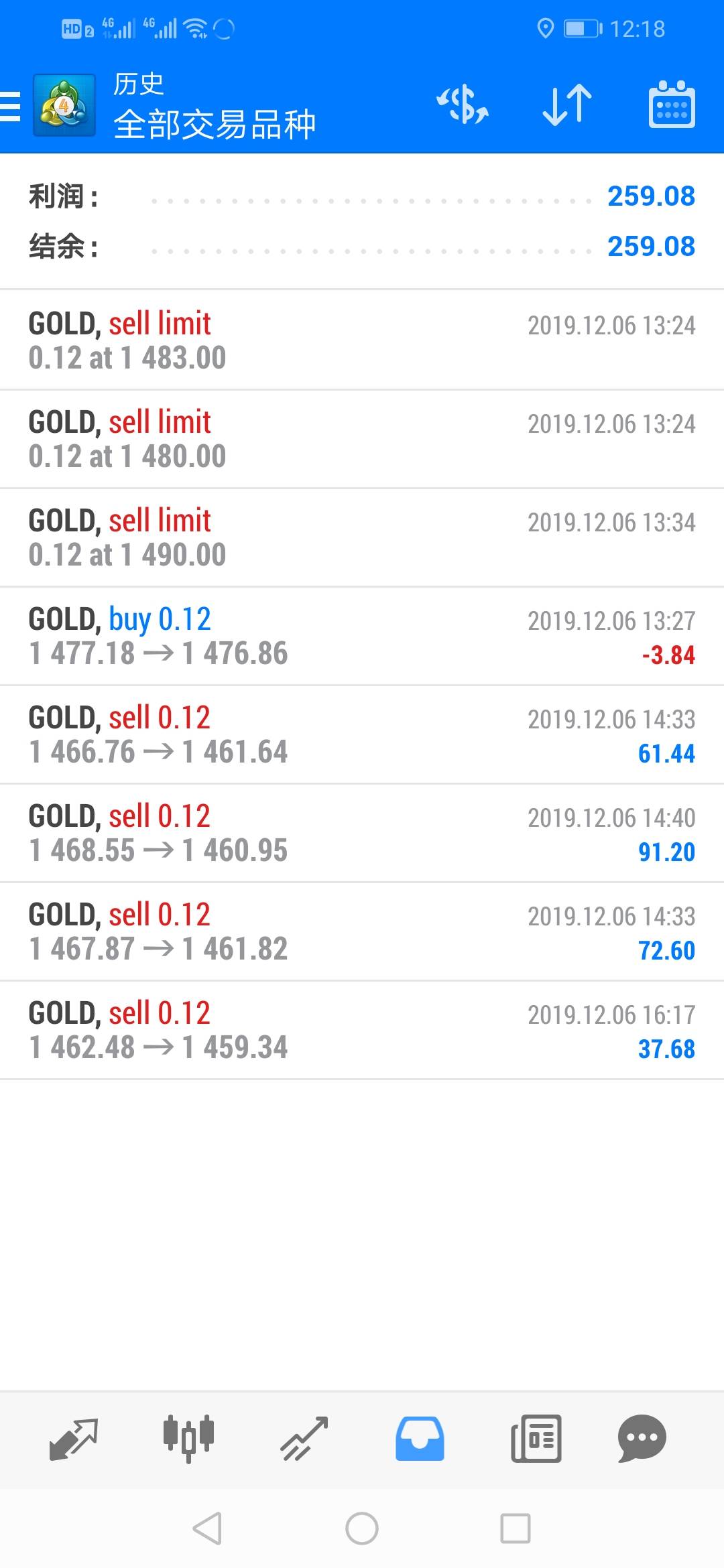Image resolution: width=724 pixels, height=1568 pixels.
Task: Select the History inbox tab
Action: point(420,1438)
